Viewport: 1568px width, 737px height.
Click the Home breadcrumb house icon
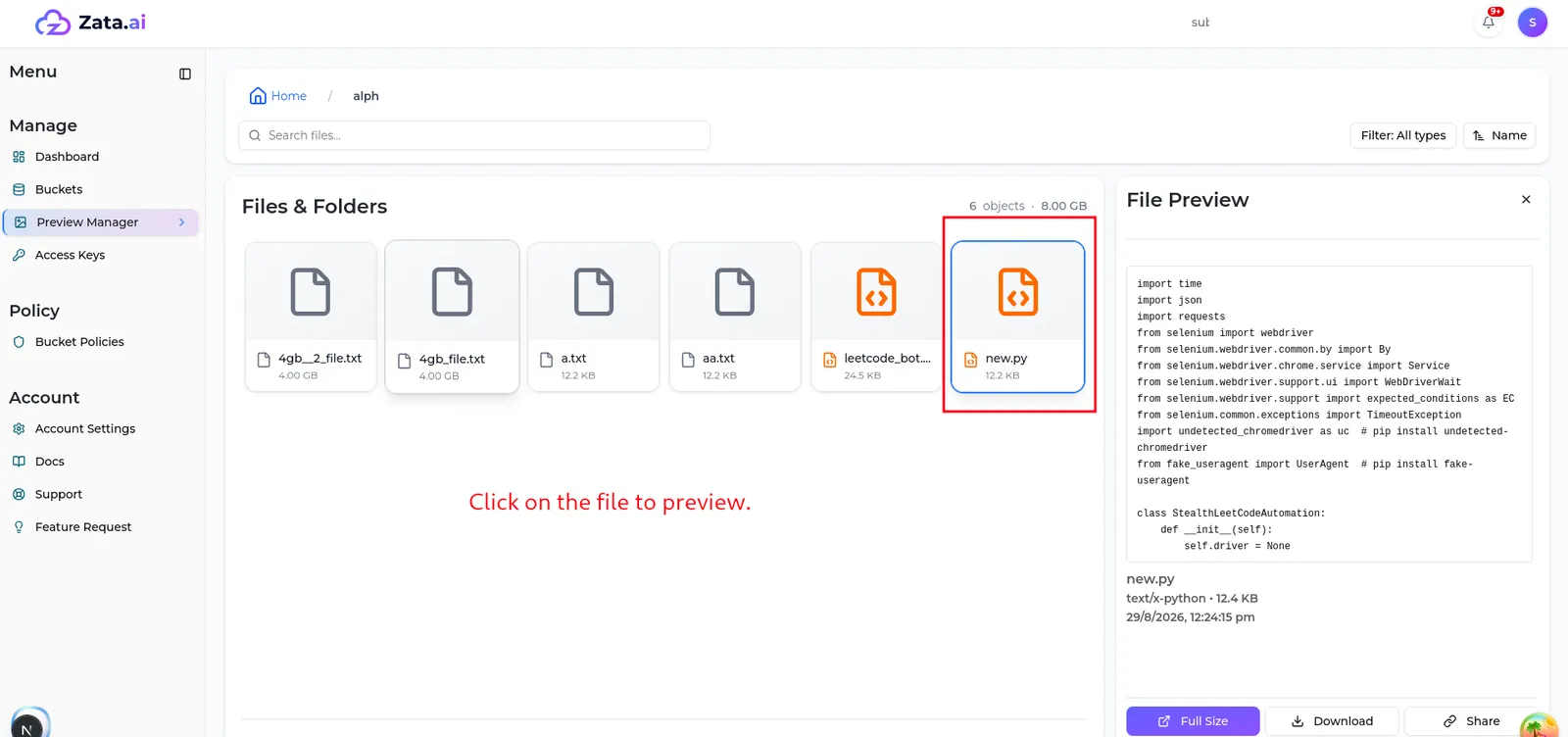point(258,96)
